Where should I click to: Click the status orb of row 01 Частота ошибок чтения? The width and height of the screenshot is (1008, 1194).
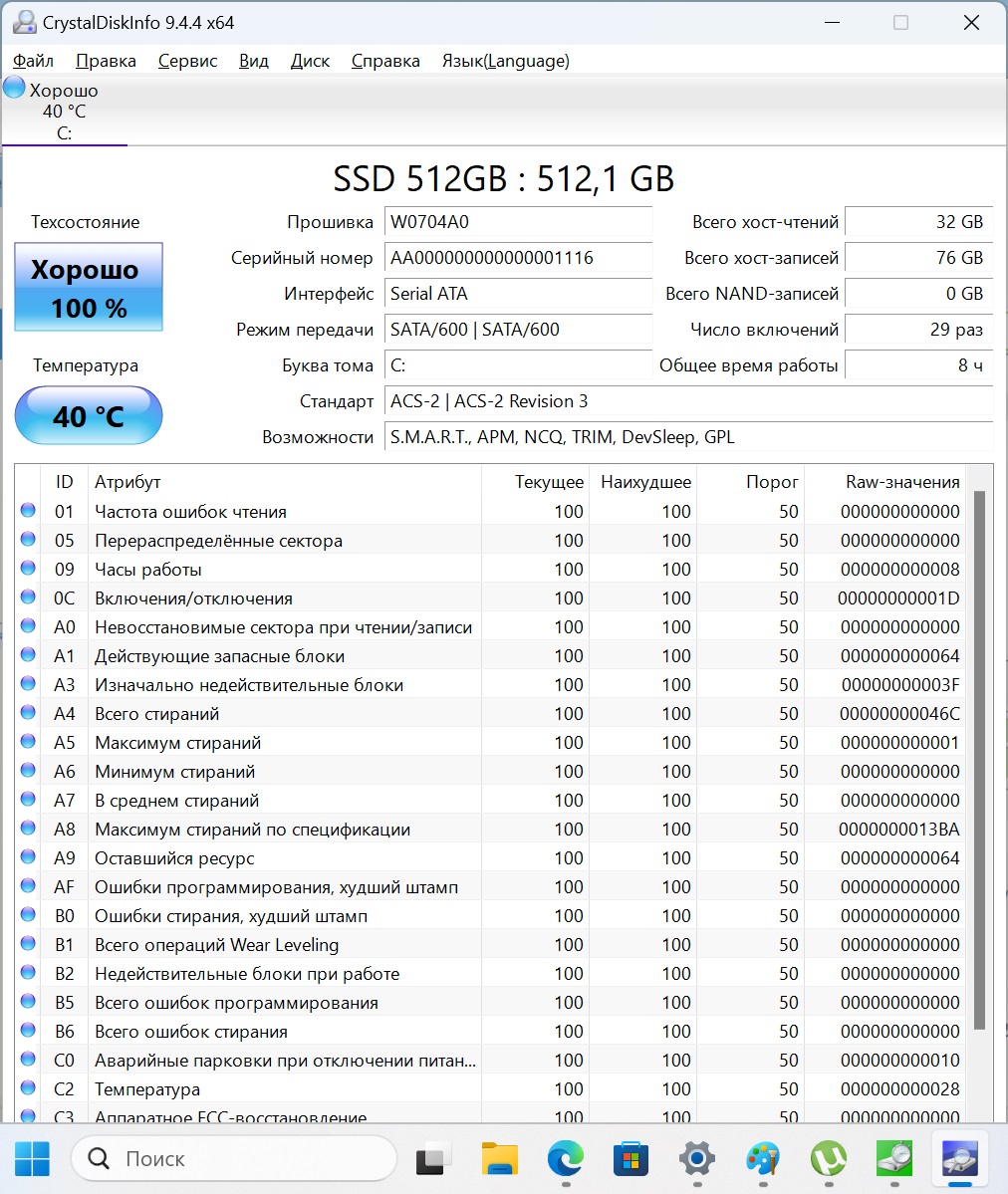(x=28, y=510)
